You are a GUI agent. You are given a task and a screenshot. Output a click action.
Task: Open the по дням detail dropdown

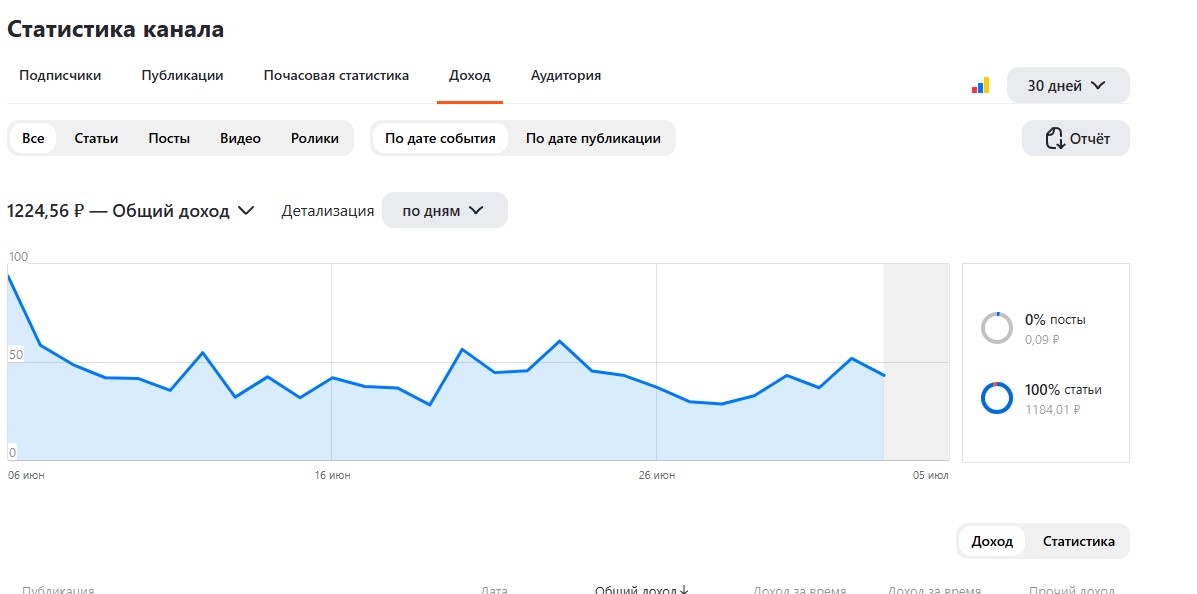click(444, 210)
